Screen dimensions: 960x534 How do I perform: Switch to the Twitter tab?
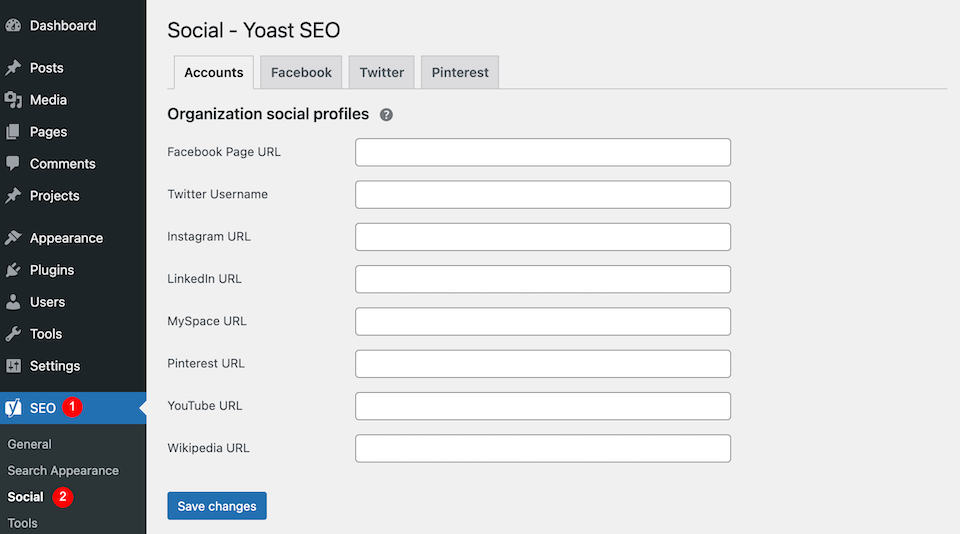pos(382,72)
